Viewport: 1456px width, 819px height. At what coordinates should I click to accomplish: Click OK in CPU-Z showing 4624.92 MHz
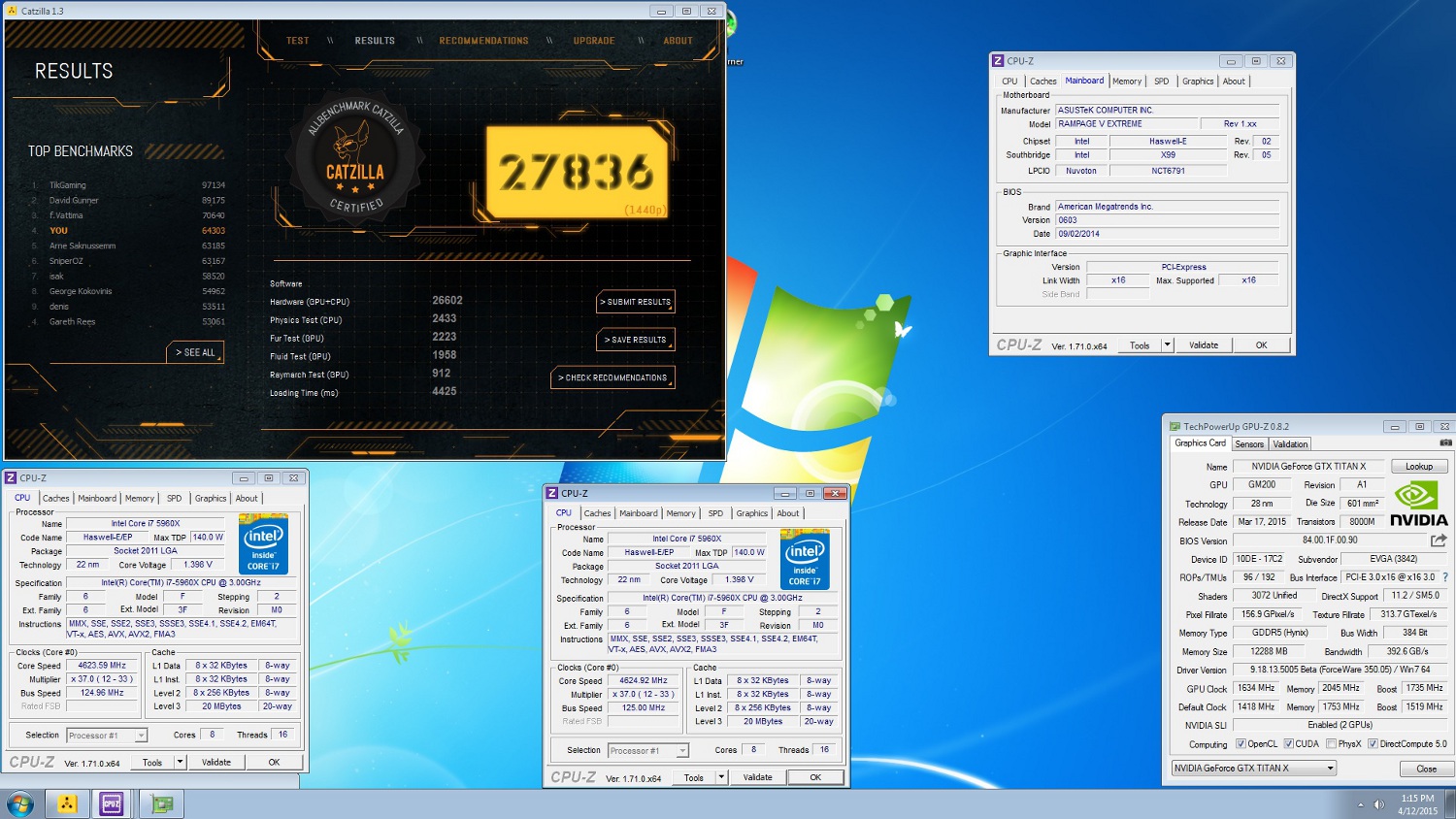click(x=815, y=777)
